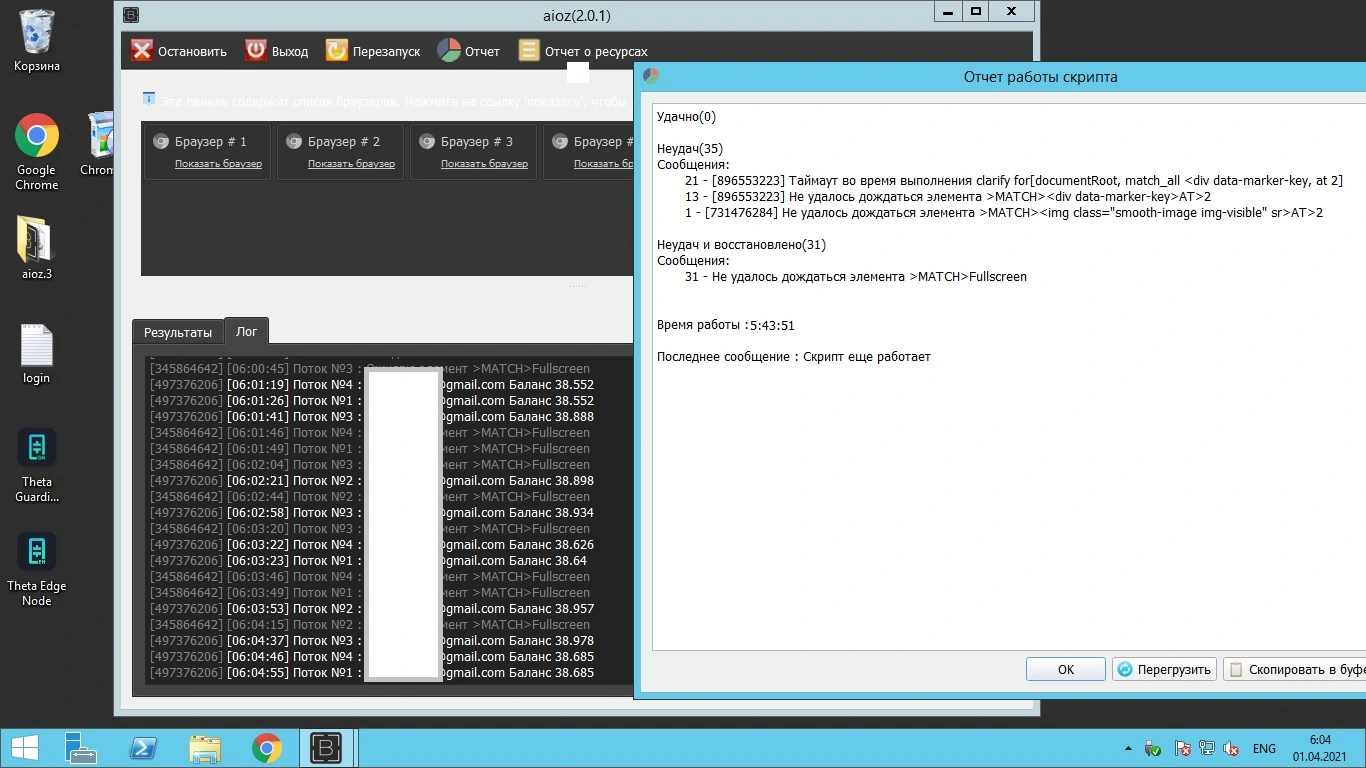Click Показать браузер under Браузер # 2
Screen dimensions: 1366x768
coord(351,164)
